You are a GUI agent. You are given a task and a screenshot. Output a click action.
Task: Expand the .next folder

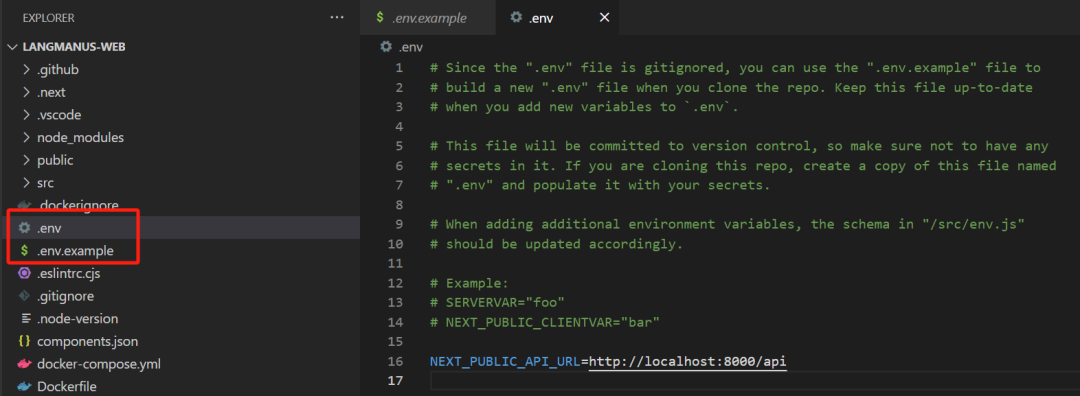[26, 92]
